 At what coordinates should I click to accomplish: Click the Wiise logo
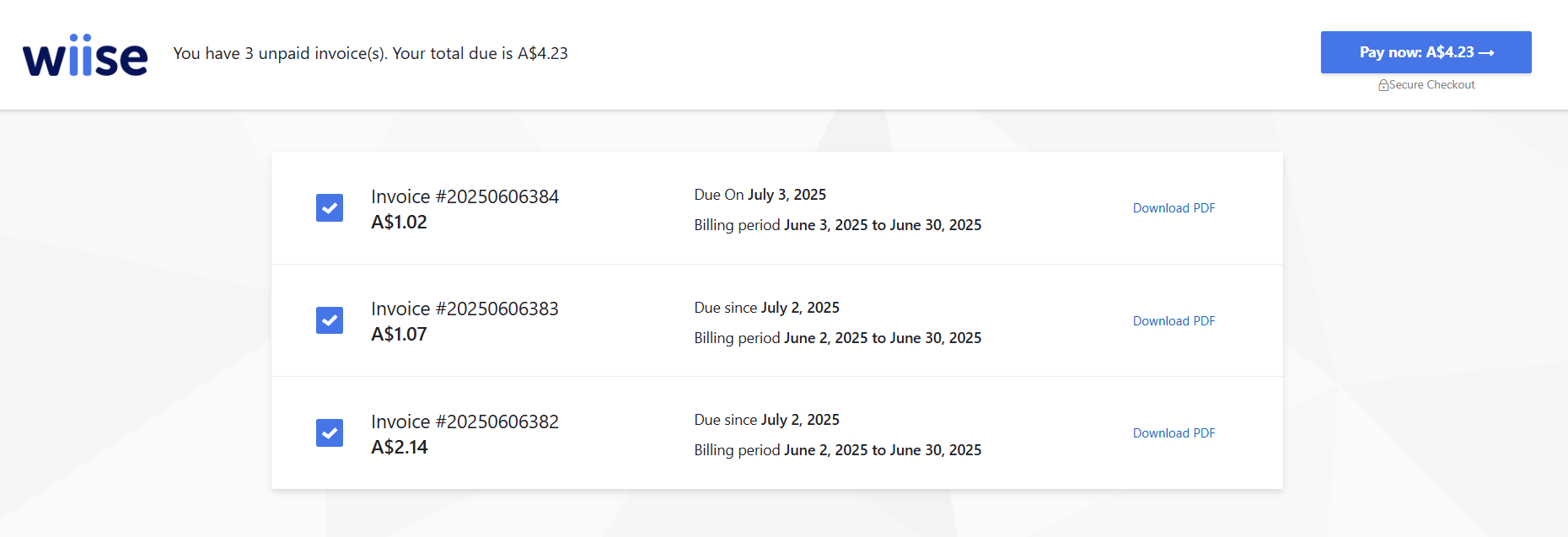point(85,55)
